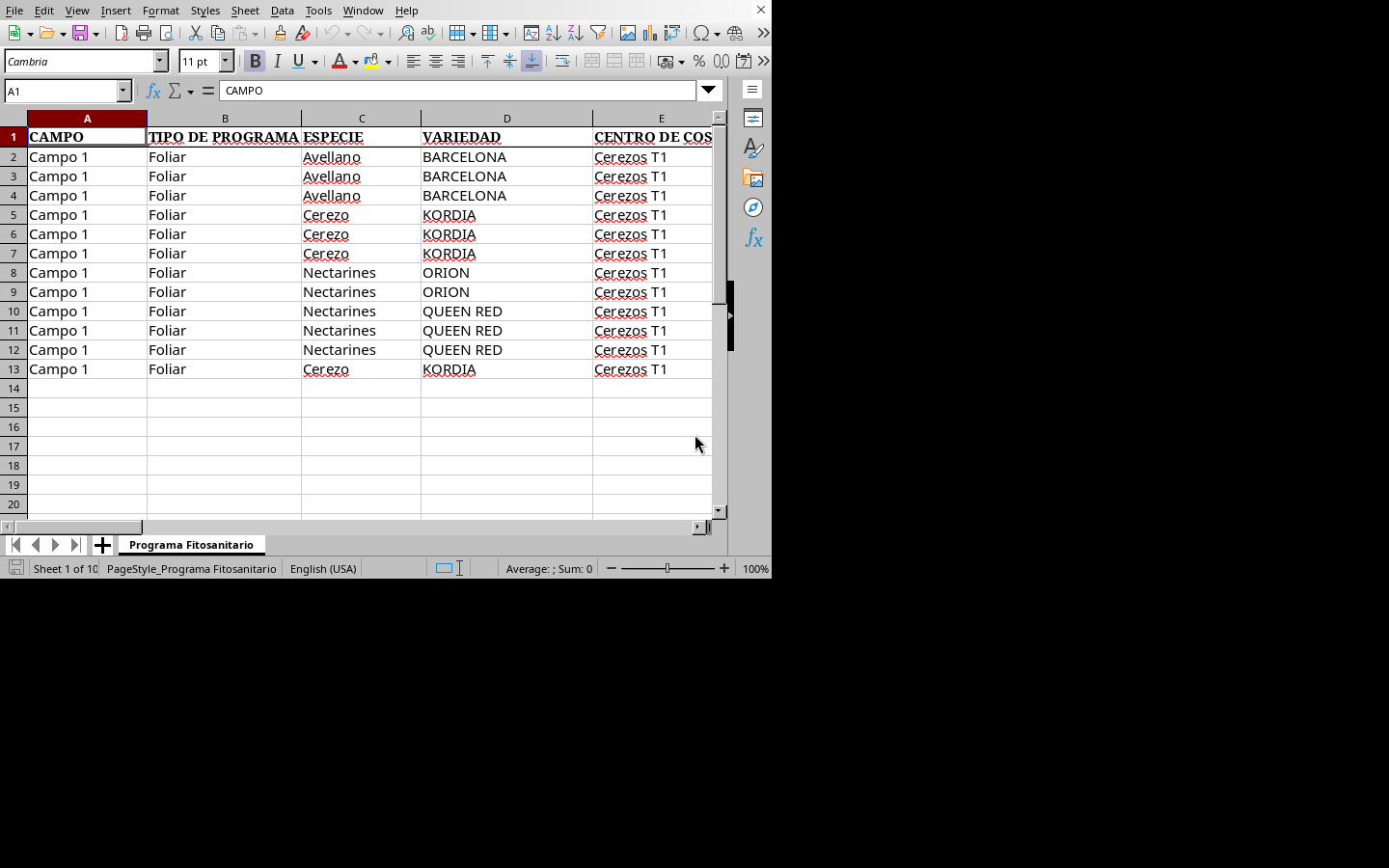1389x868 pixels.
Task: Sort ascending A to Z
Action: click(553, 33)
